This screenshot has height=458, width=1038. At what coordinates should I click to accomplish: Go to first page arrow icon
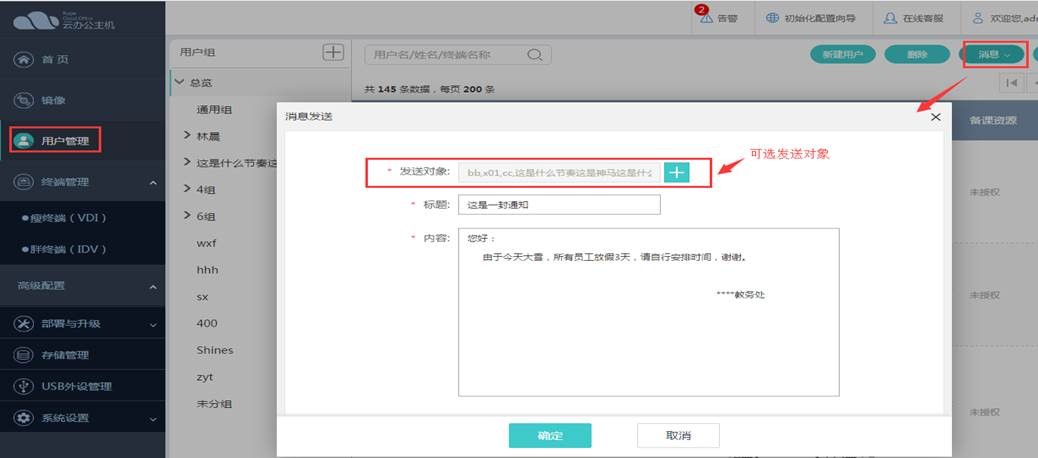pyautogui.click(x=1012, y=83)
